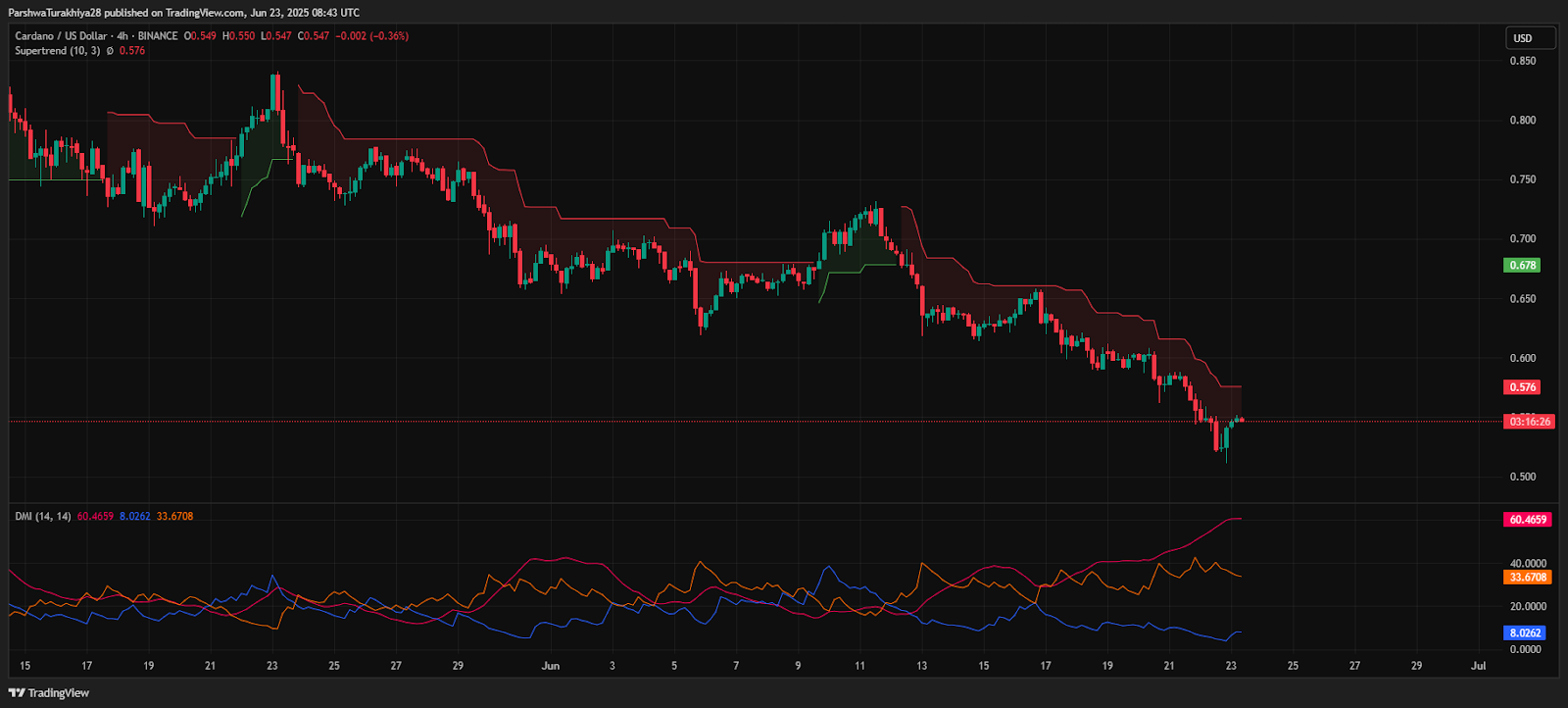Click the Jun label on time axis
This screenshot has height=708, width=1568.
(551, 666)
